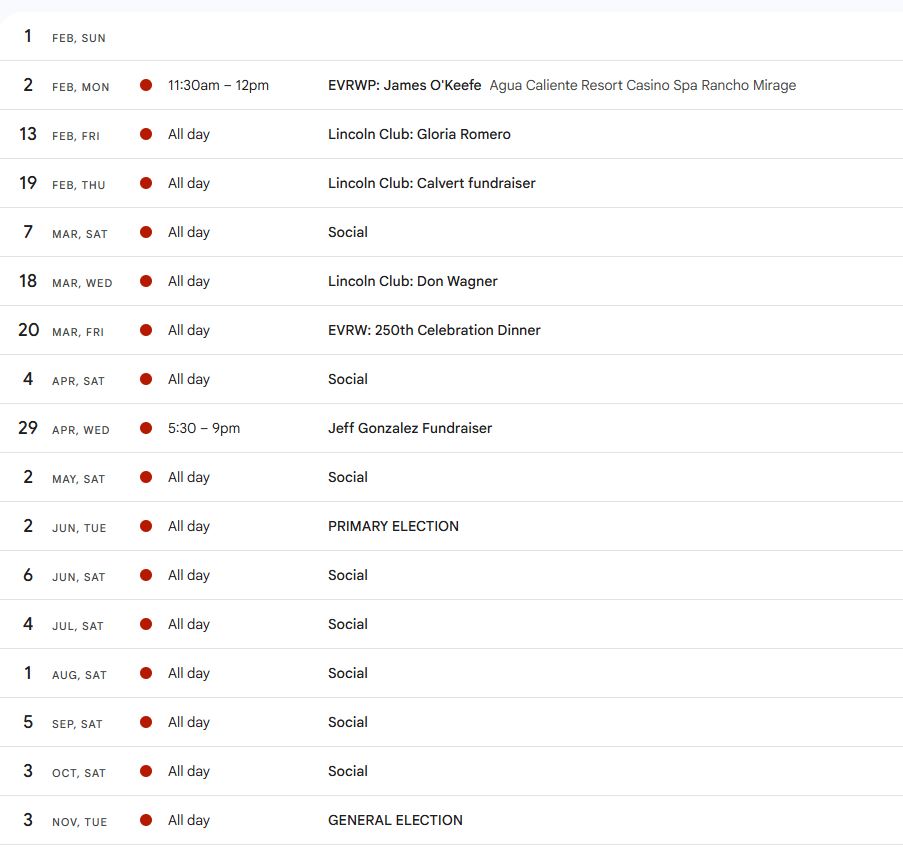903x847 pixels.
Task: Go to February 1 Sunday date
Action: coord(28,37)
